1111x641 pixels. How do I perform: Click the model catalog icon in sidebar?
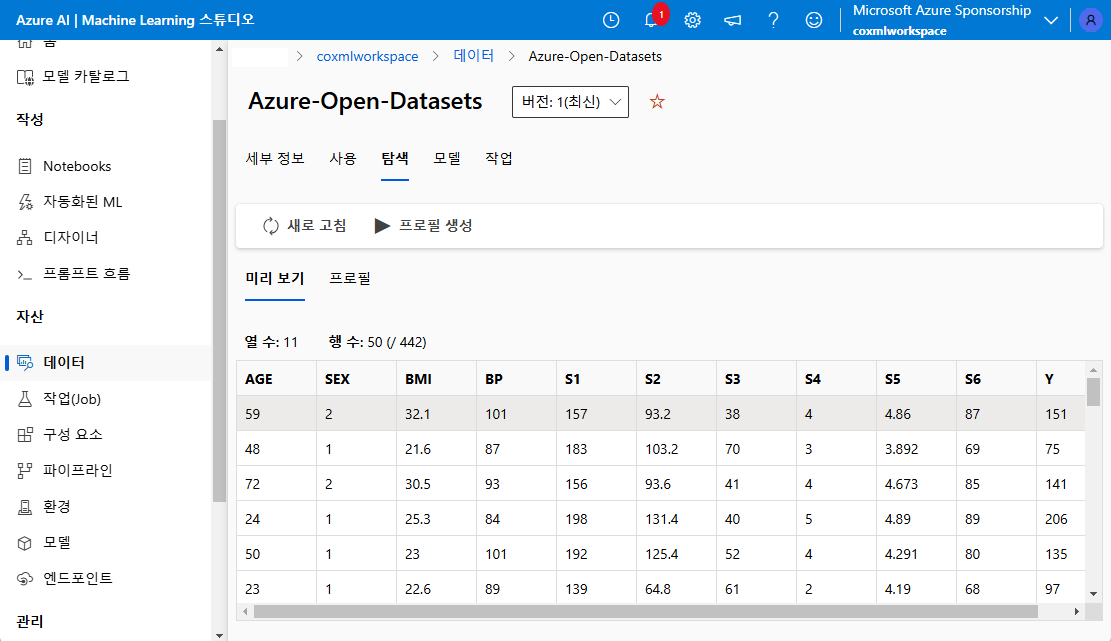click(x=25, y=77)
